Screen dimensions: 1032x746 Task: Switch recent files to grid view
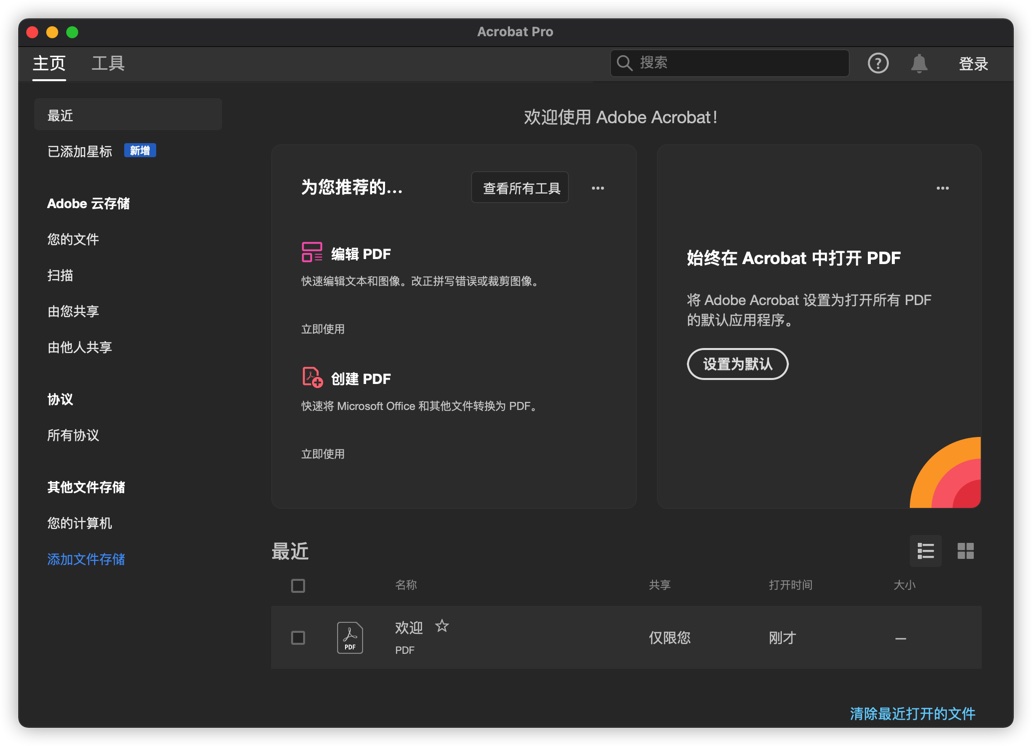tap(965, 551)
